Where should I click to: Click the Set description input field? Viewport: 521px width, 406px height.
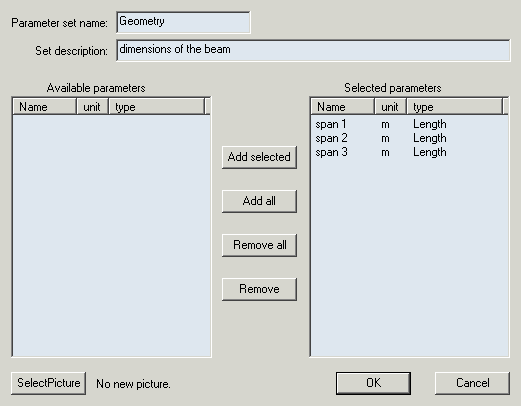coord(313,50)
